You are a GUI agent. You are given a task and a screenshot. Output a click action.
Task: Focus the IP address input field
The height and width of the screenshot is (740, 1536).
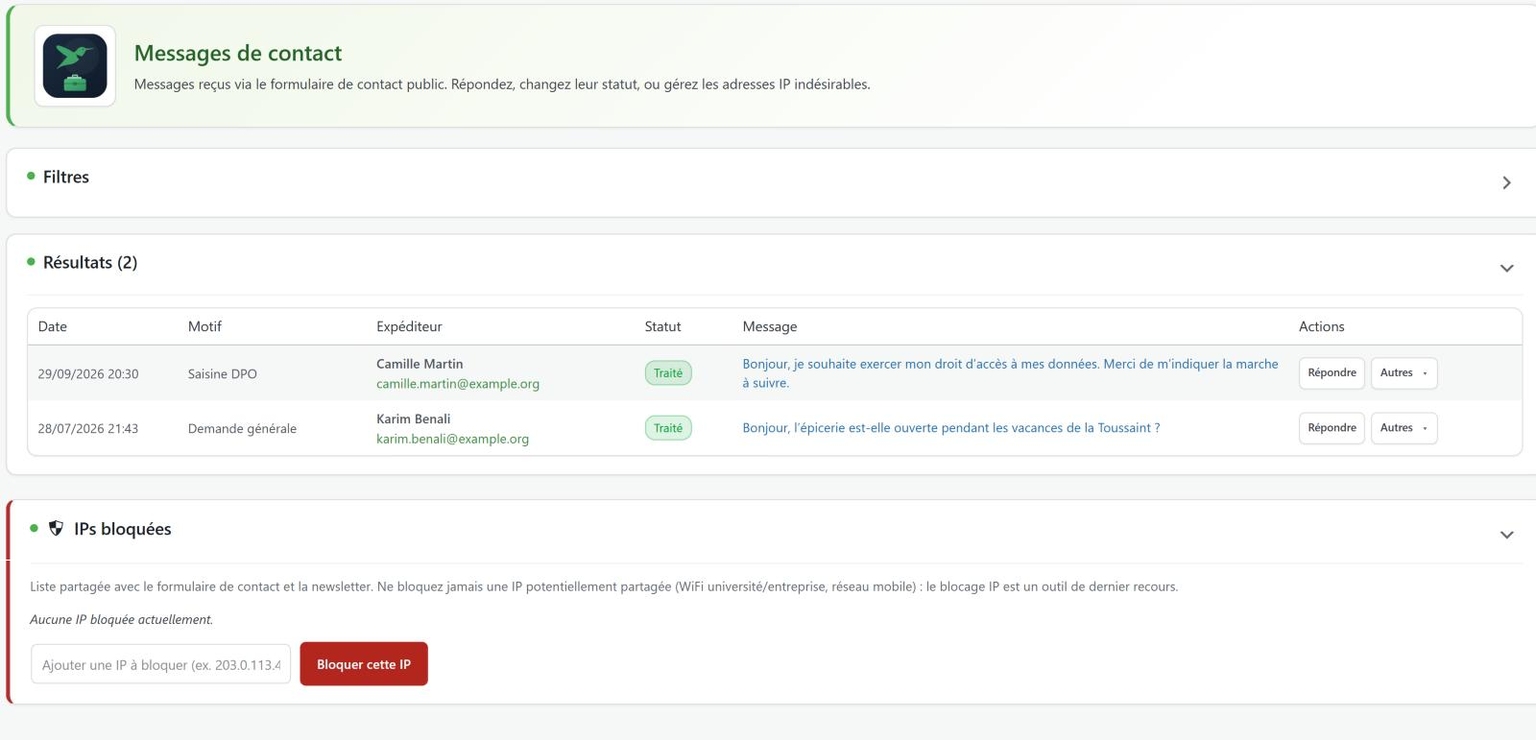coord(161,664)
